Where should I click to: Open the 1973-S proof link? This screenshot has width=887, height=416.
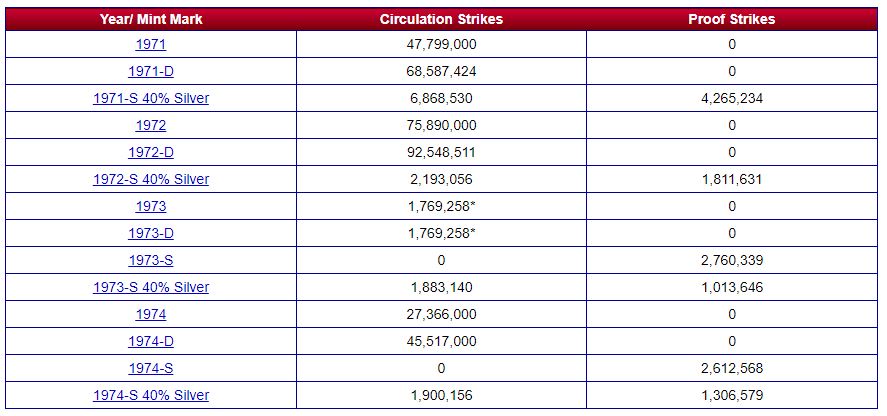(151, 260)
